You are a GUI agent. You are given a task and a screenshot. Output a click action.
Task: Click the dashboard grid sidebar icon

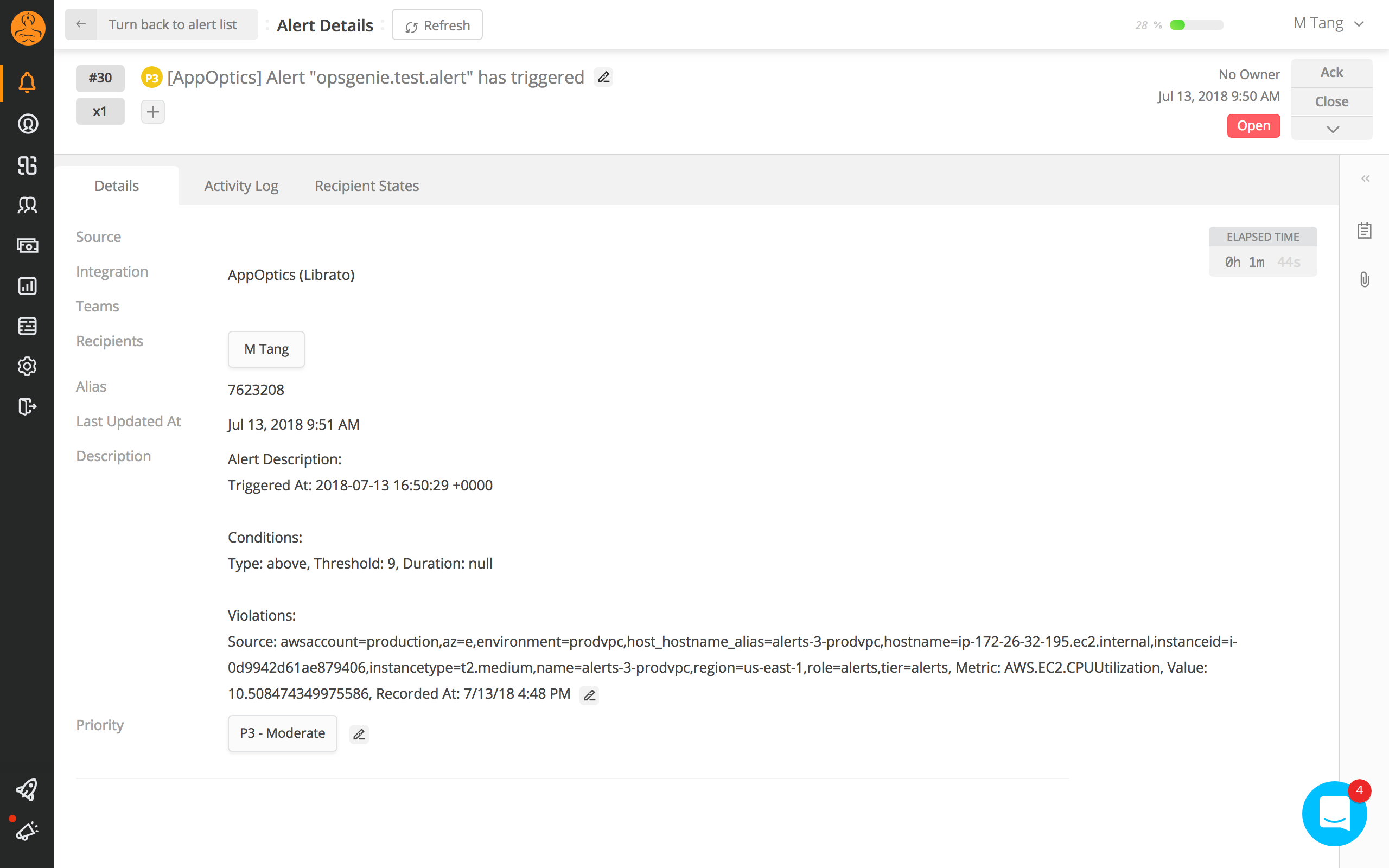(x=27, y=165)
